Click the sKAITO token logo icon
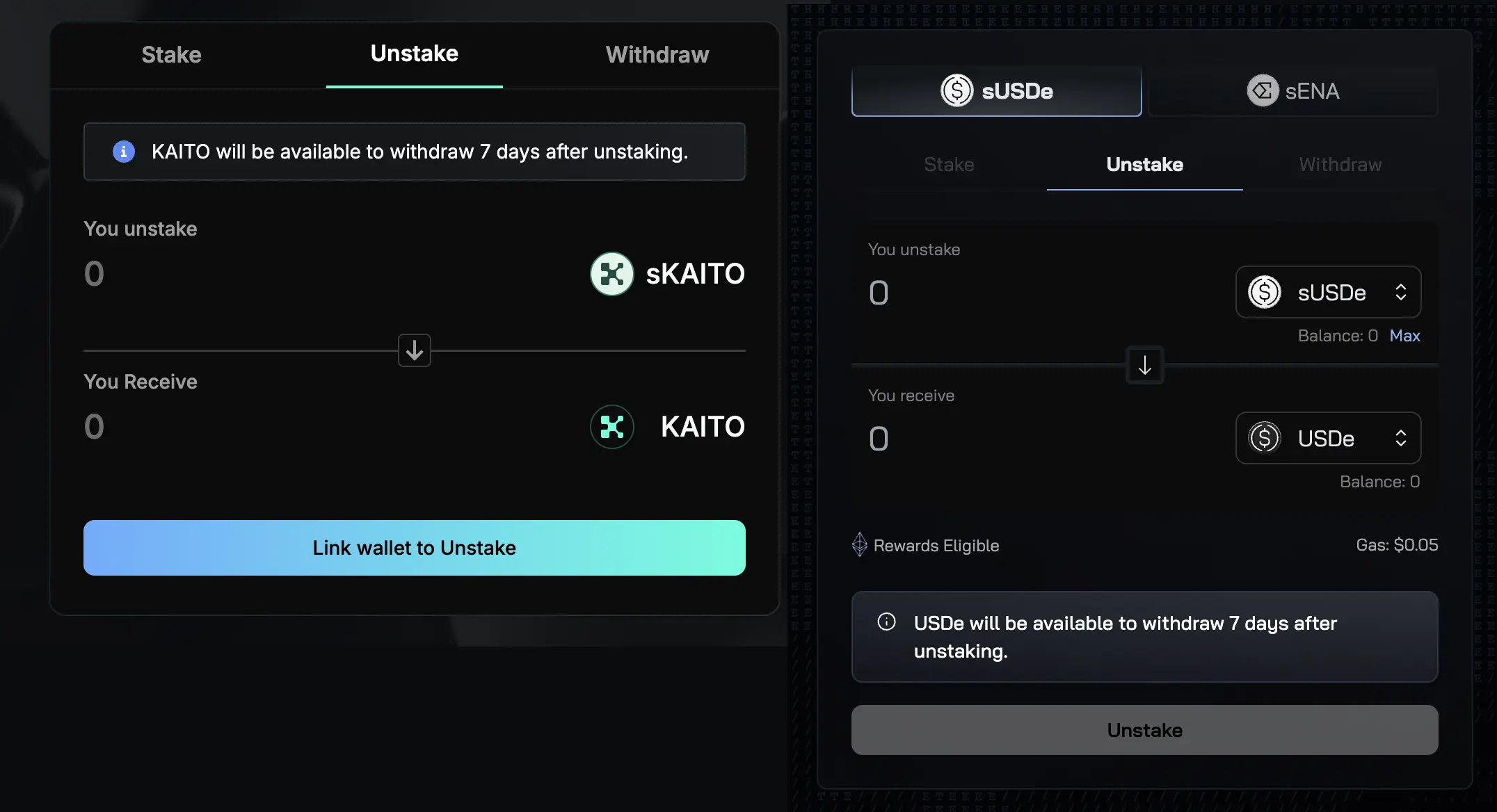Screen dimensions: 1497x812 pos(611,274)
